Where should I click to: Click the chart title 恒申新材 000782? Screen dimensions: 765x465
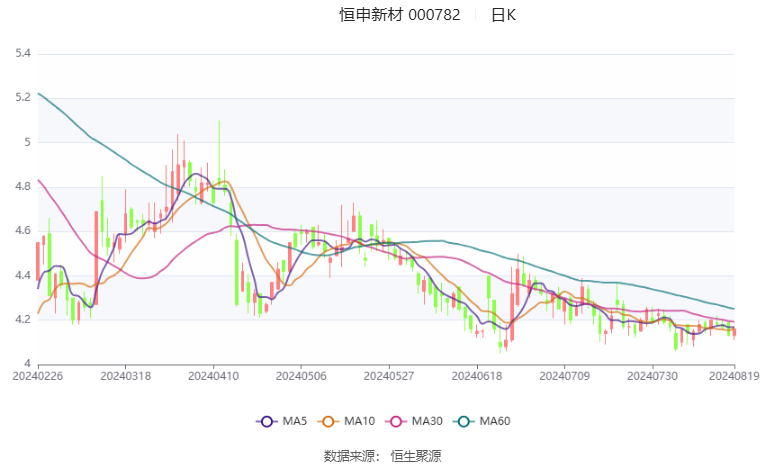click(x=400, y=15)
